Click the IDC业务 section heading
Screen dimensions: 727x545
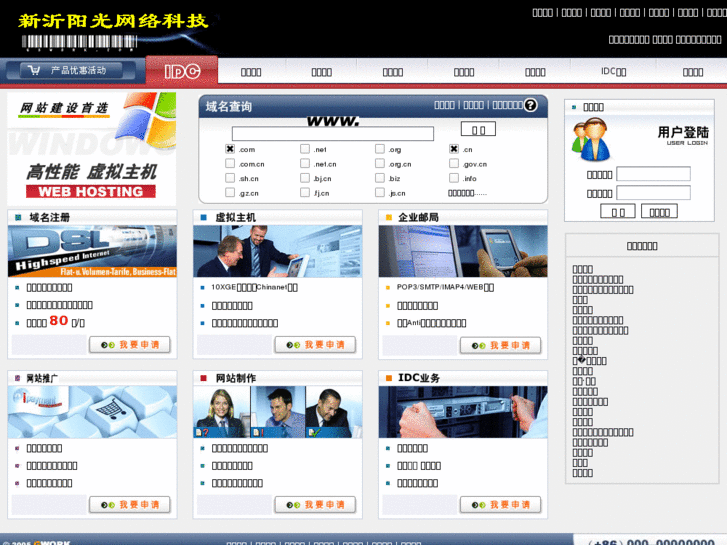pyautogui.click(x=419, y=378)
